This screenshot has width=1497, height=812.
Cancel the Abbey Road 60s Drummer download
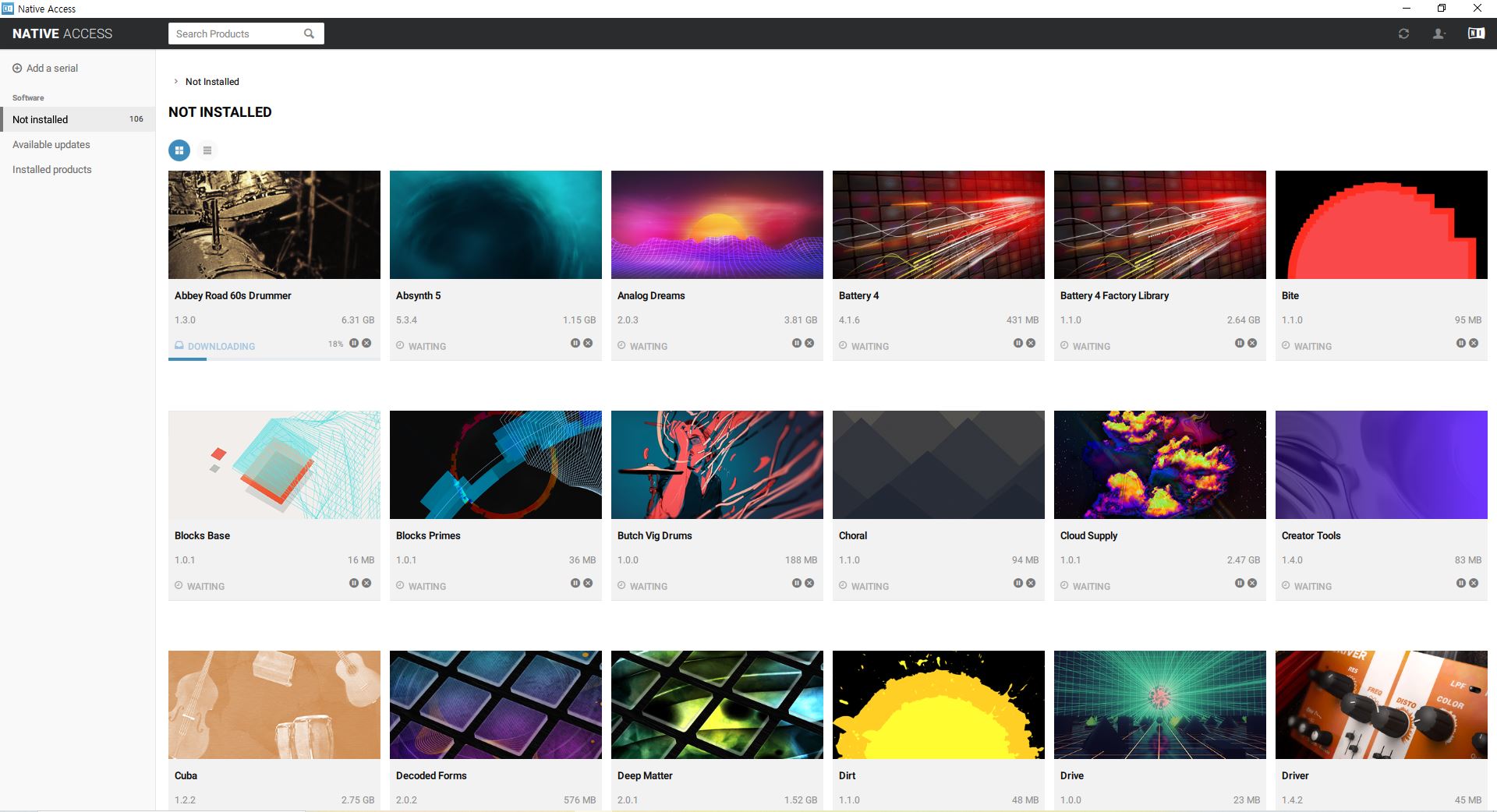[366, 343]
